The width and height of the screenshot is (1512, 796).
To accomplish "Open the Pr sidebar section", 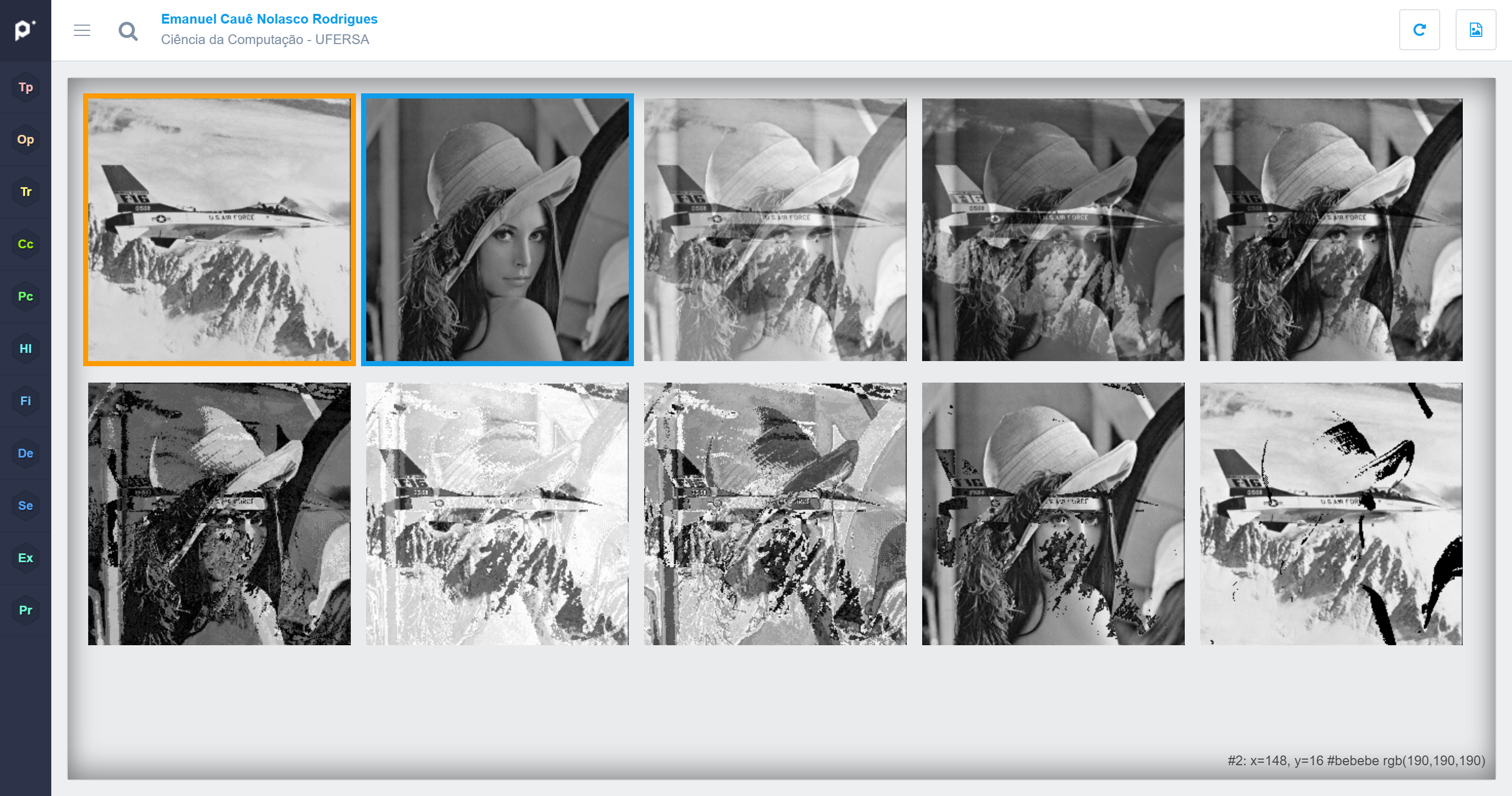I will 25,609.
